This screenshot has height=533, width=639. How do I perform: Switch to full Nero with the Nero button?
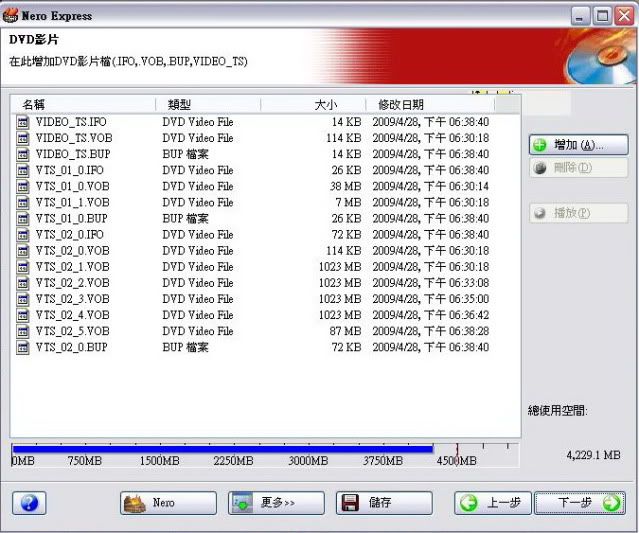[x=168, y=503]
